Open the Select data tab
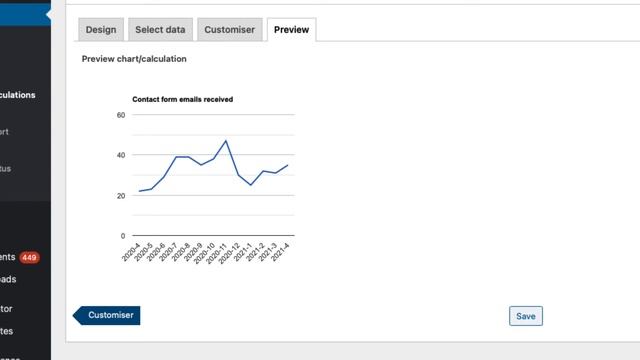The width and height of the screenshot is (640, 360). click(x=160, y=29)
